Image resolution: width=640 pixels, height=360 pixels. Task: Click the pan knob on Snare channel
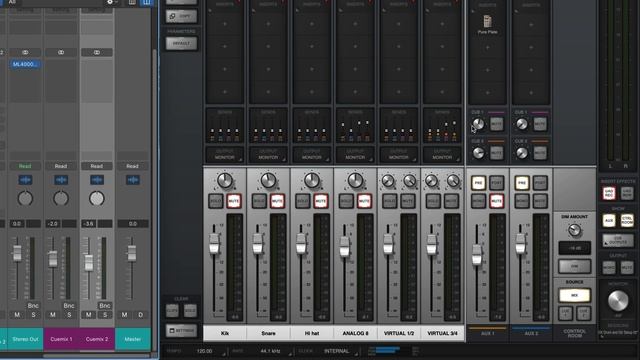268,180
